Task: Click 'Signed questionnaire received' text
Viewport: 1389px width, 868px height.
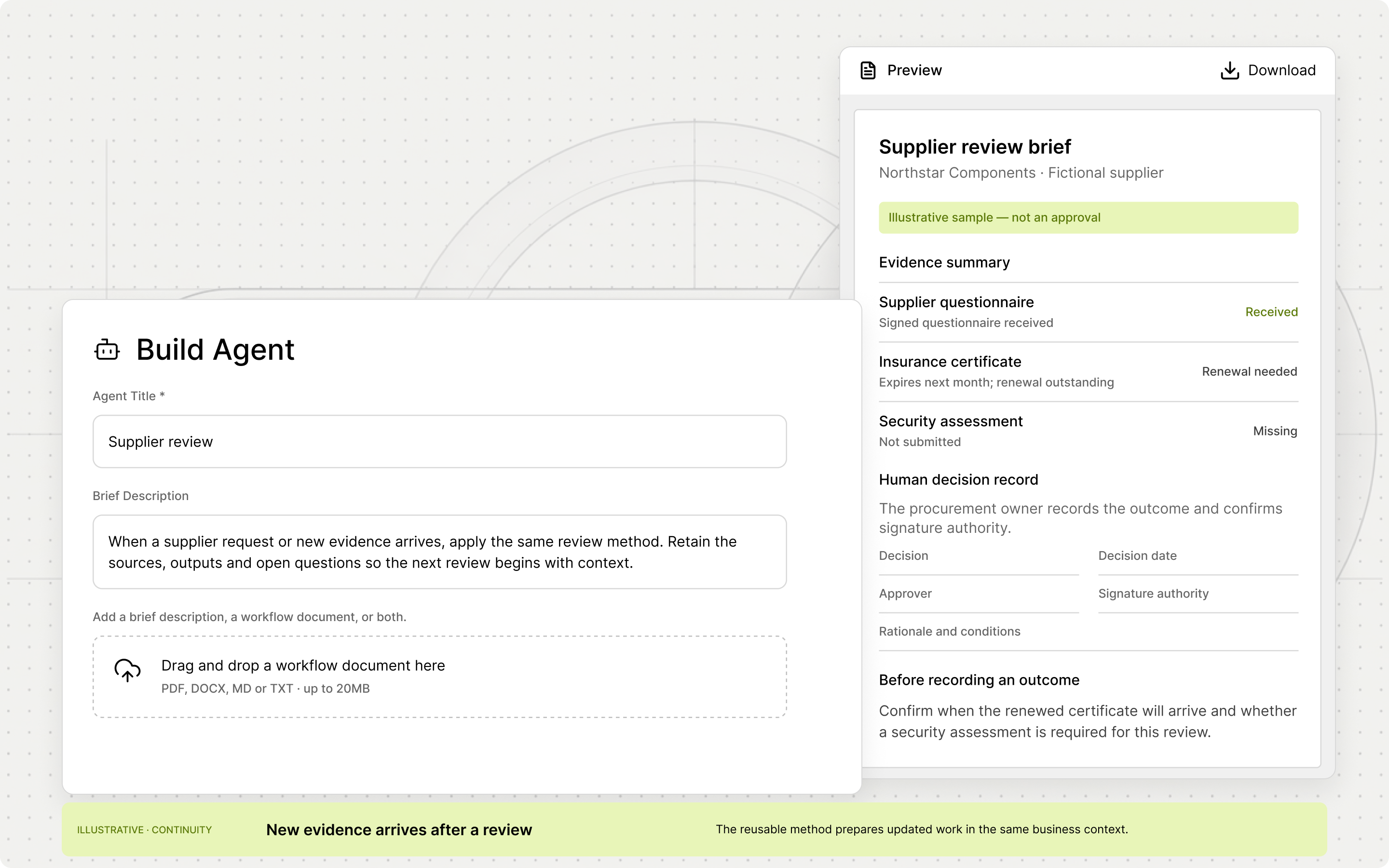Action: (966, 323)
